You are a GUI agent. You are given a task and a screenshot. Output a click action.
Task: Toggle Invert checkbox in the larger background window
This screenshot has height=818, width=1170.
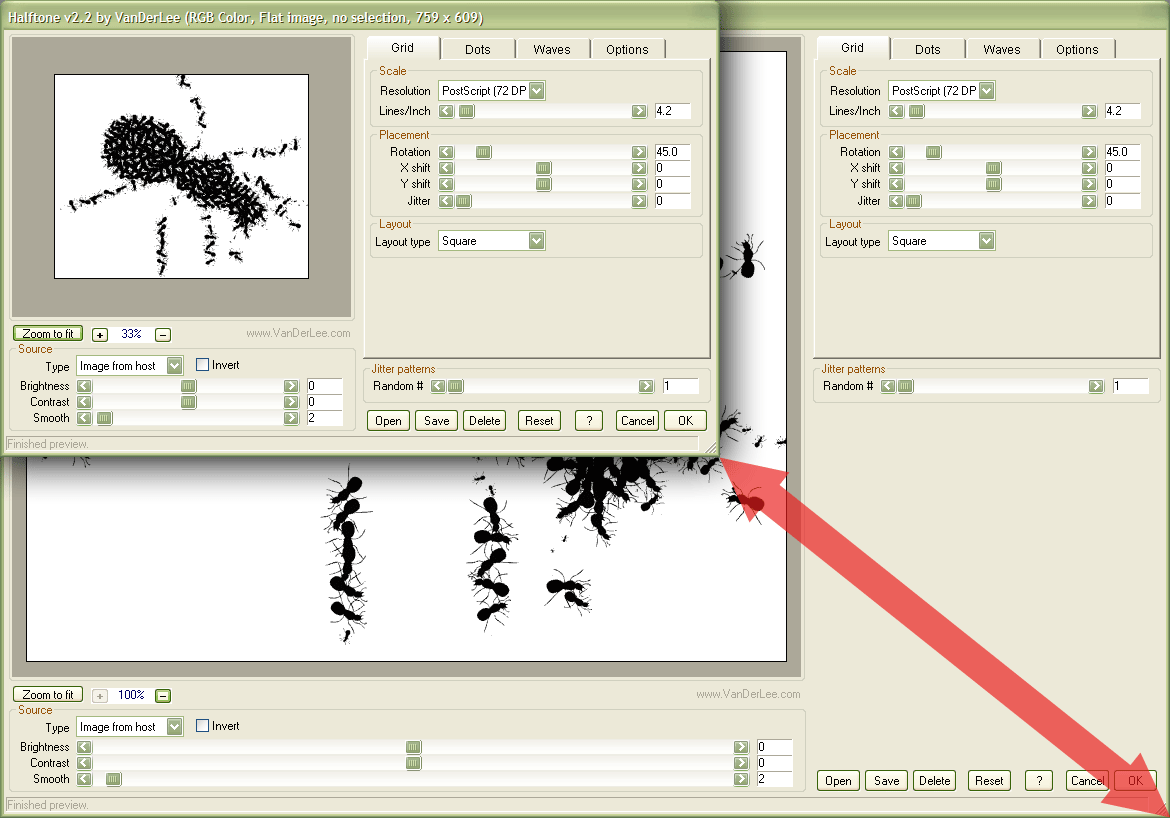tap(203, 726)
